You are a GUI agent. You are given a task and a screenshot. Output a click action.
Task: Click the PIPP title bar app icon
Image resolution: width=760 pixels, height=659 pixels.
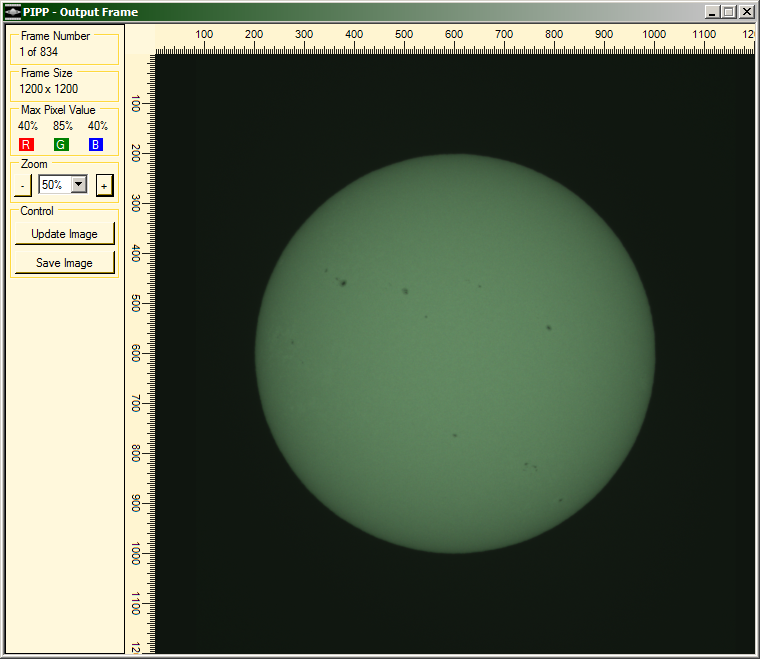(13, 12)
